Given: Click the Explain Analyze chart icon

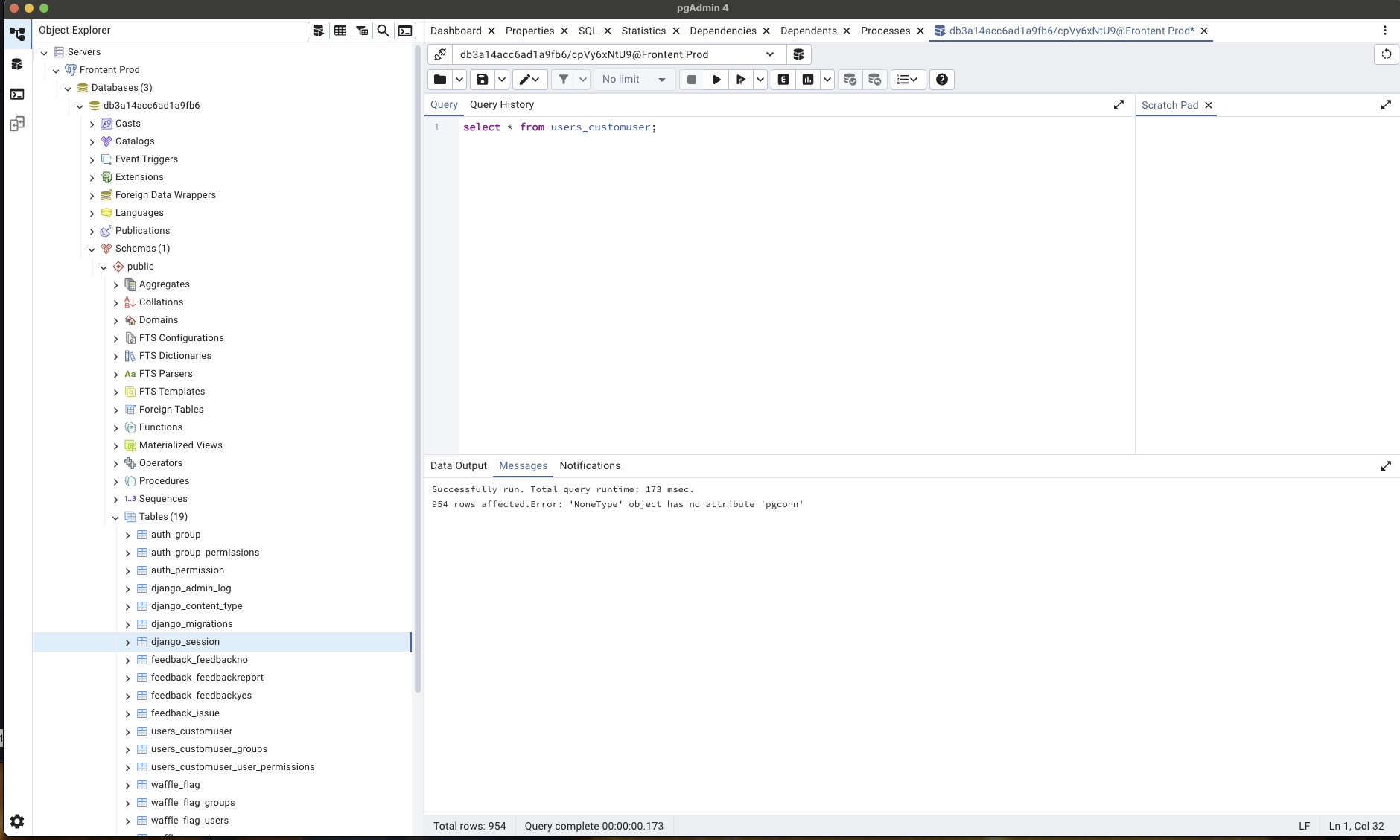Looking at the screenshot, I should pos(808,80).
